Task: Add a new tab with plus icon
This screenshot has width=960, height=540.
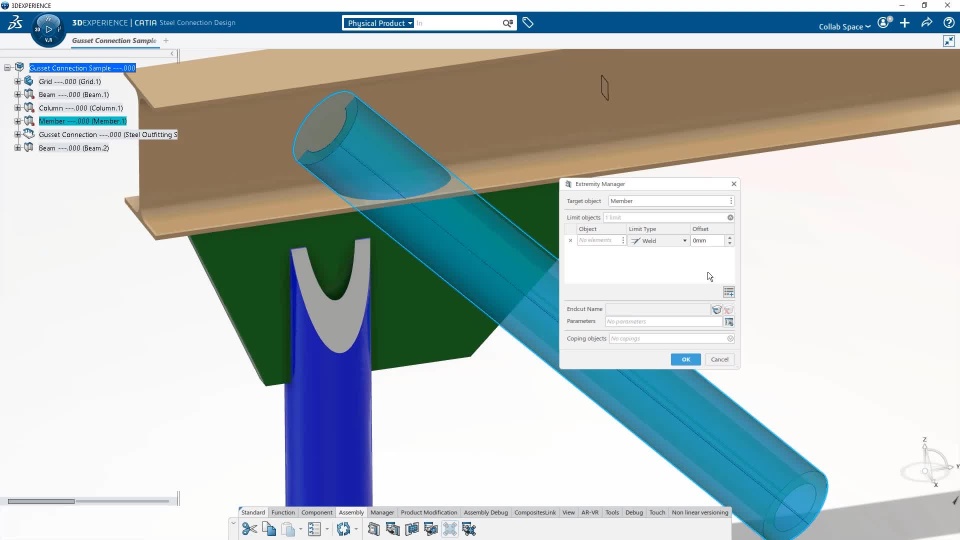Action: (166, 40)
